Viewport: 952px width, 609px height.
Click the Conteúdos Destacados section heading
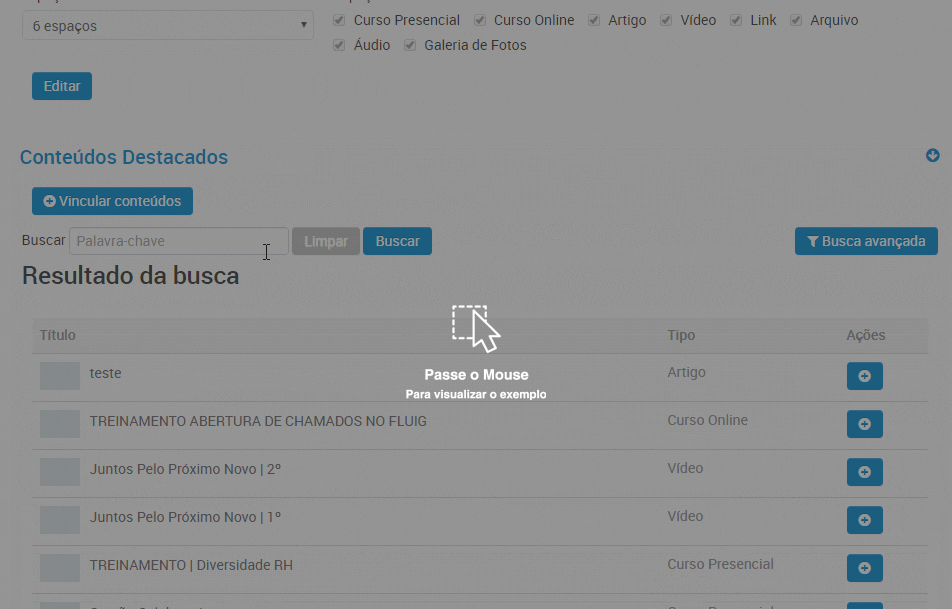coord(124,157)
